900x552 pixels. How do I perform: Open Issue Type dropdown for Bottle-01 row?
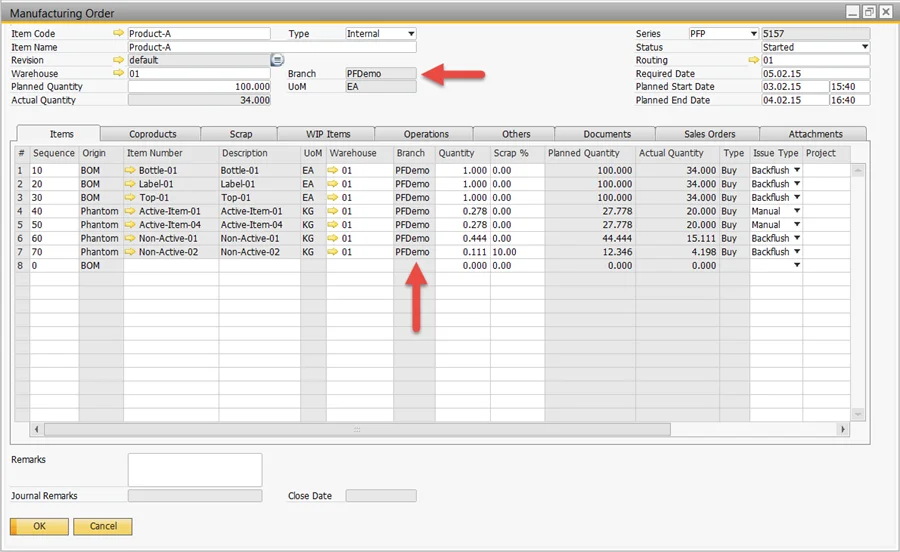pos(797,170)
